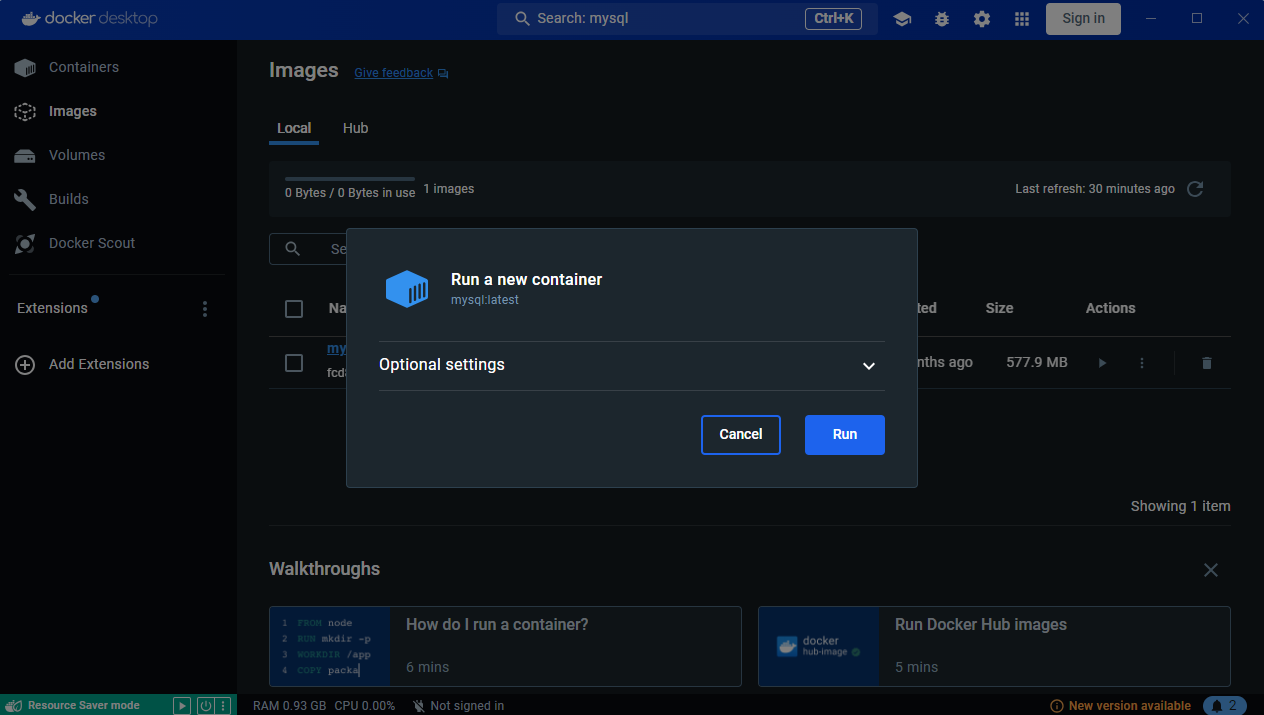Switch to the Hub images tab
The image size is (1264, 715).
click(x=355, y=128)
